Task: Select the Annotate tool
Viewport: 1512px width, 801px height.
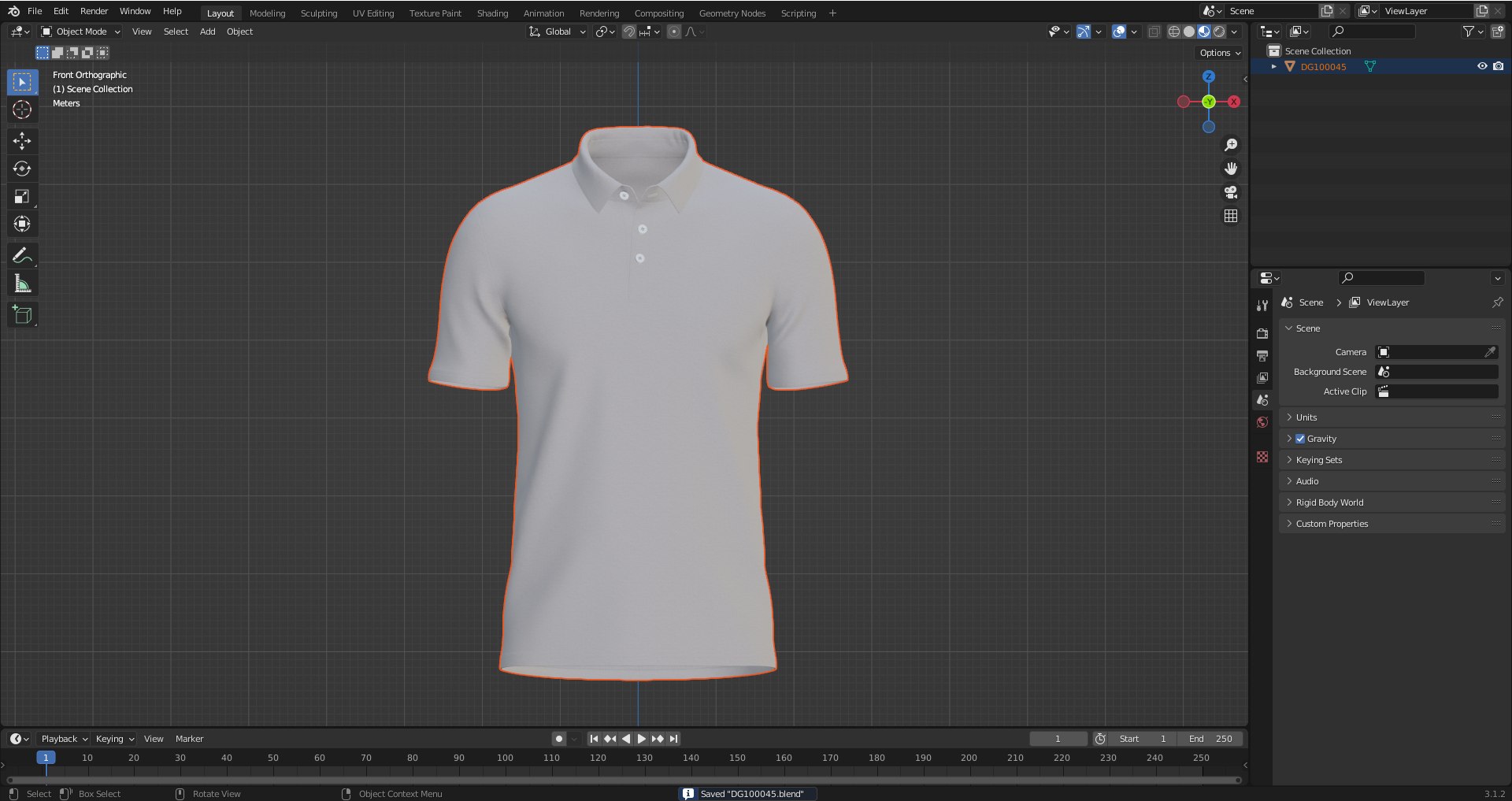Action: click(x=22, y=255)
